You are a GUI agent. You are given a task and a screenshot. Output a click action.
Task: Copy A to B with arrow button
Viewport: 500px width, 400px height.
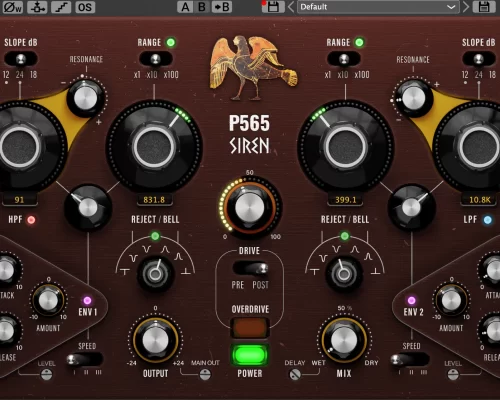pos(222,7)
